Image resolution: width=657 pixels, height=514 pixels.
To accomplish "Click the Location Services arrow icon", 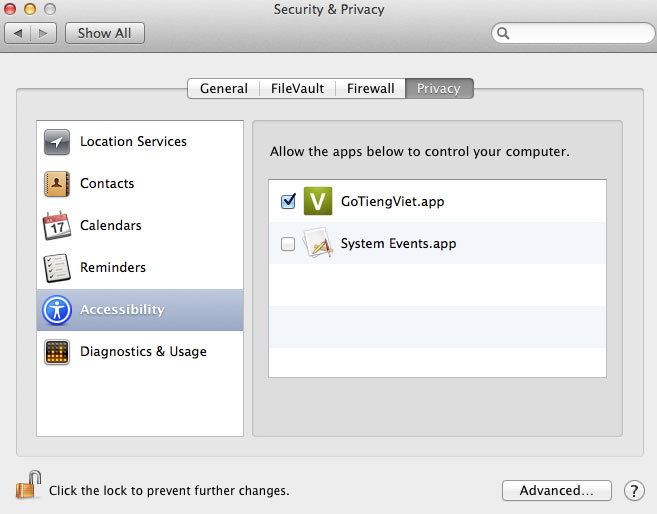I will 57,142.
